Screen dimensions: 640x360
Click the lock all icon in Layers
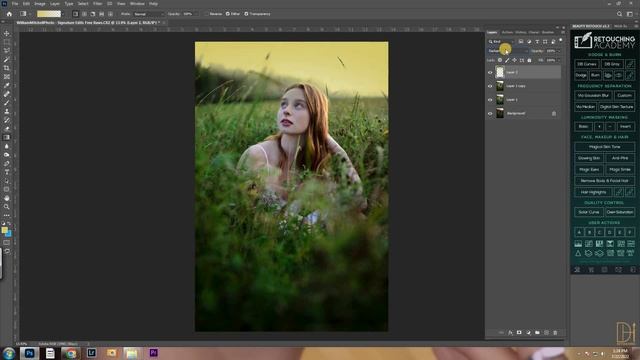[529, 60]
